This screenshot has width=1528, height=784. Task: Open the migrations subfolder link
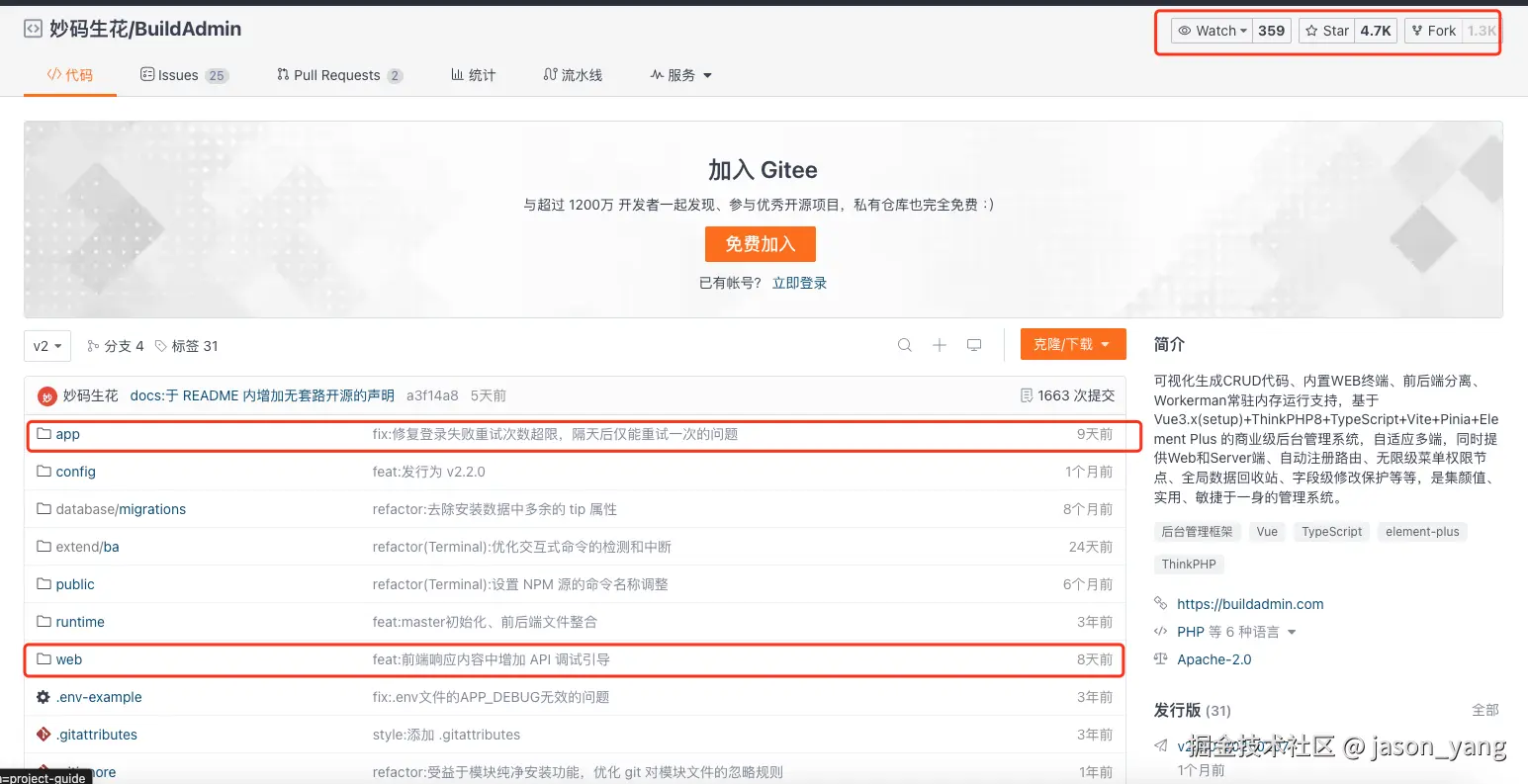(152, 509)
